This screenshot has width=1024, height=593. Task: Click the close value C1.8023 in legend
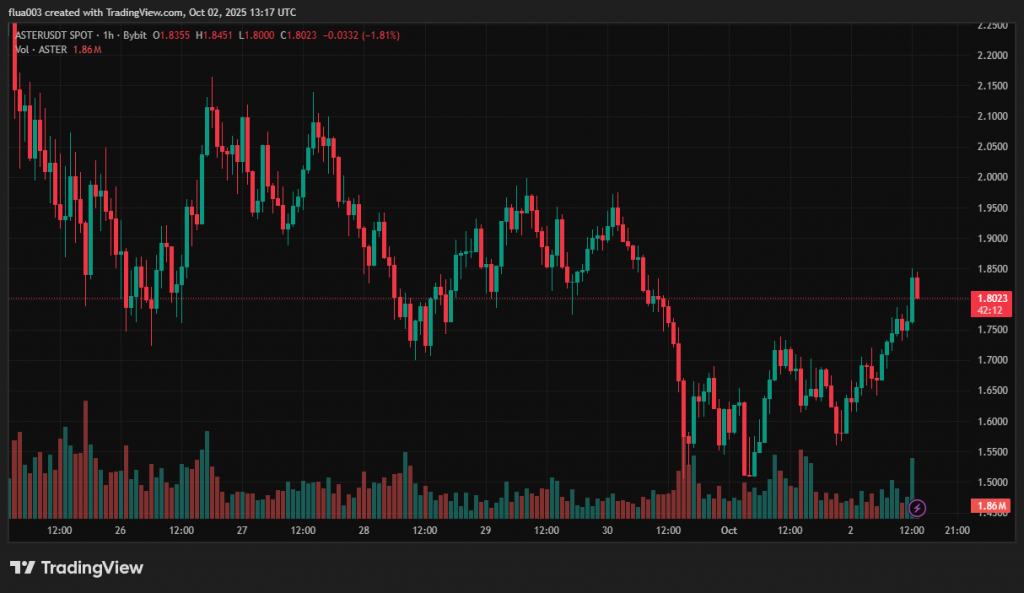298,35
